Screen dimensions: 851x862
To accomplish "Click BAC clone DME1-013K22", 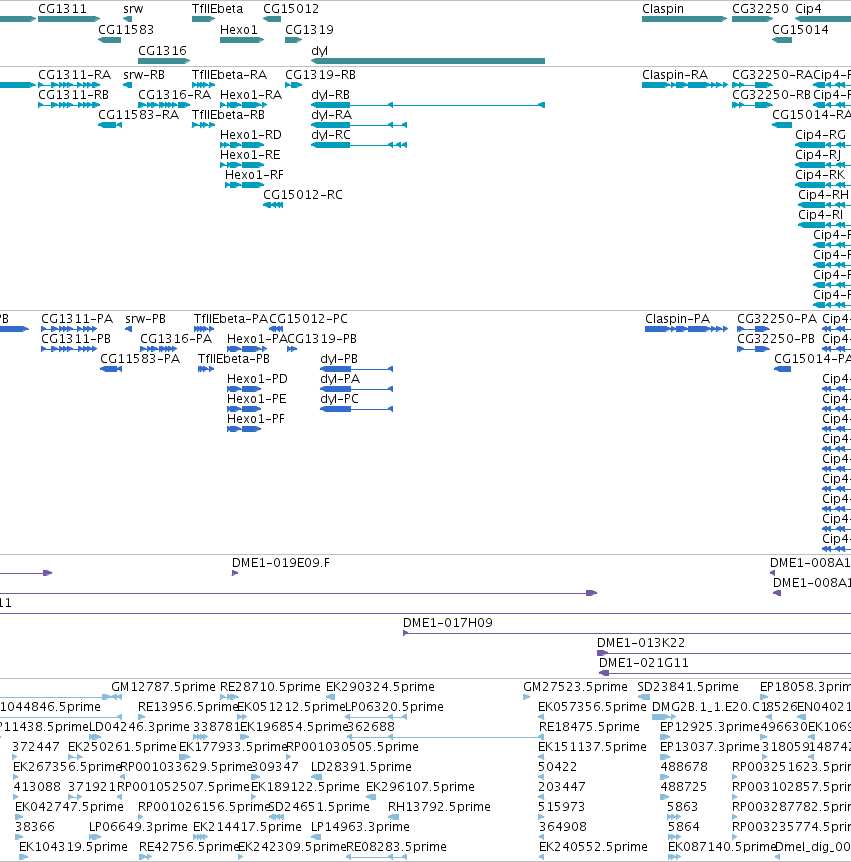I will (641, 643).
